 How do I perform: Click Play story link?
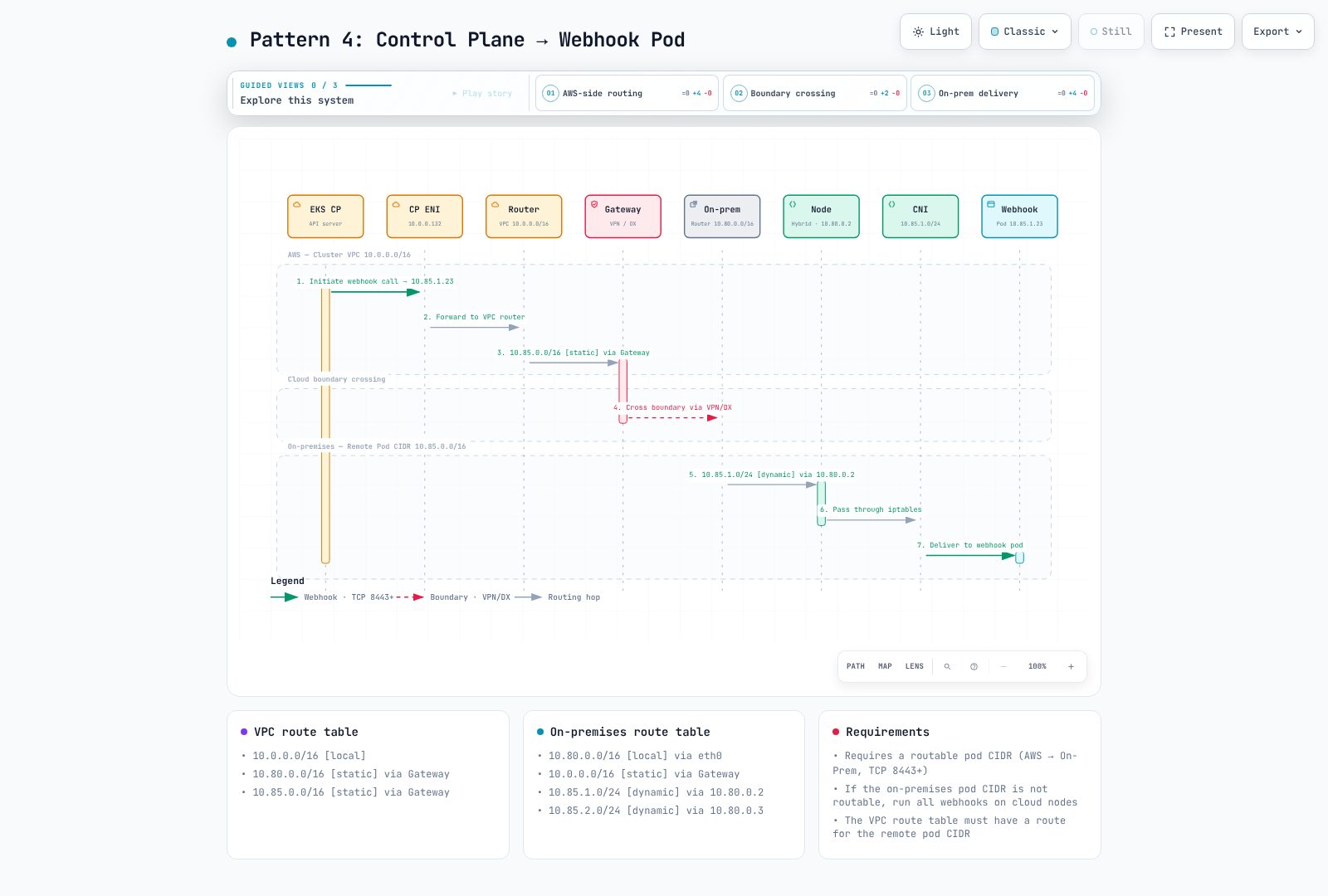click(x=482, y=94)
